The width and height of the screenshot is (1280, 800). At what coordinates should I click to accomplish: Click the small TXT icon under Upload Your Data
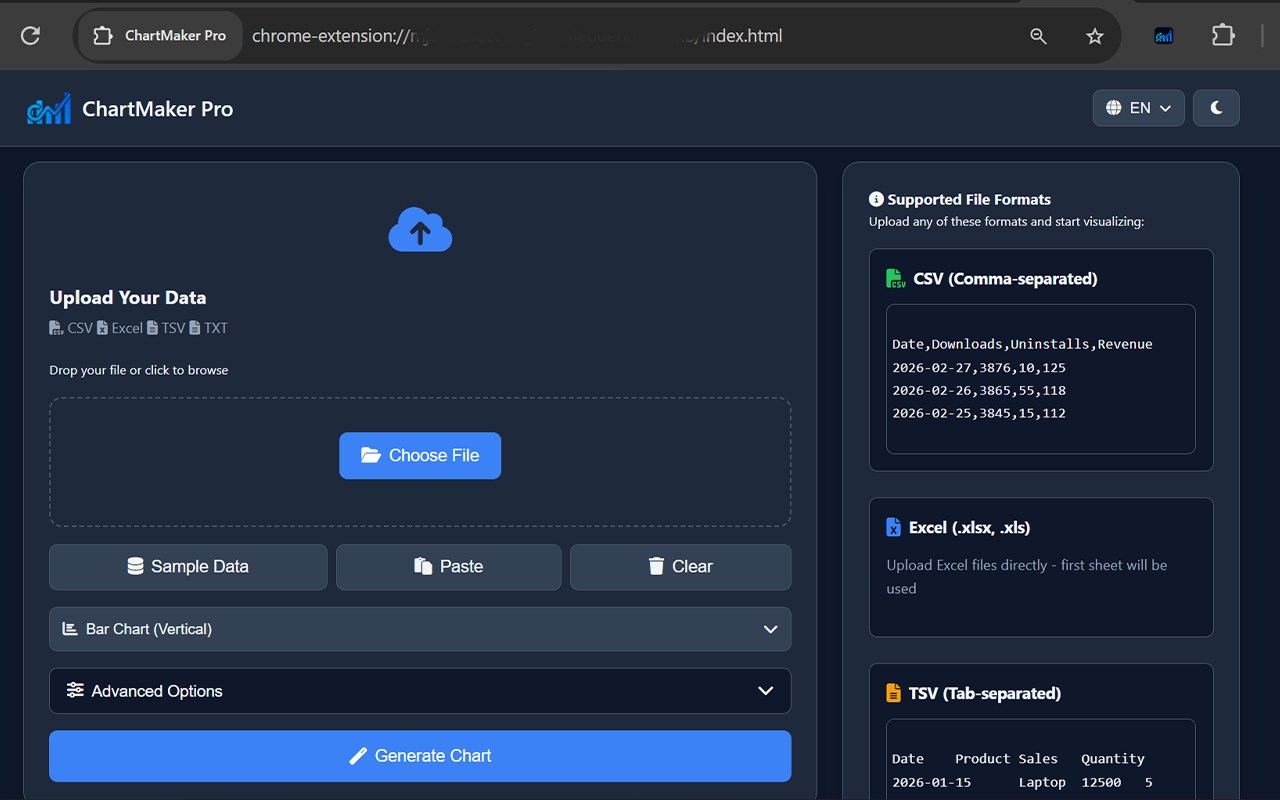point(195,328)
